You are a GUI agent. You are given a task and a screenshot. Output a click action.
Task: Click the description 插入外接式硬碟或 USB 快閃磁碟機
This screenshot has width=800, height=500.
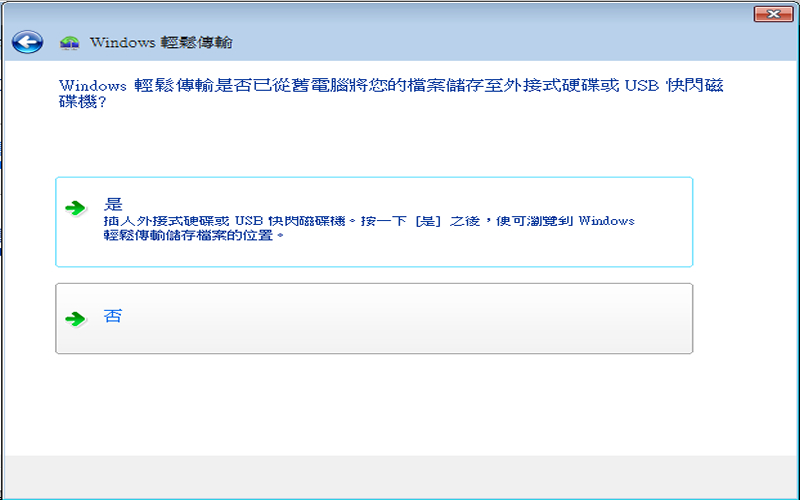click(369, 228)
